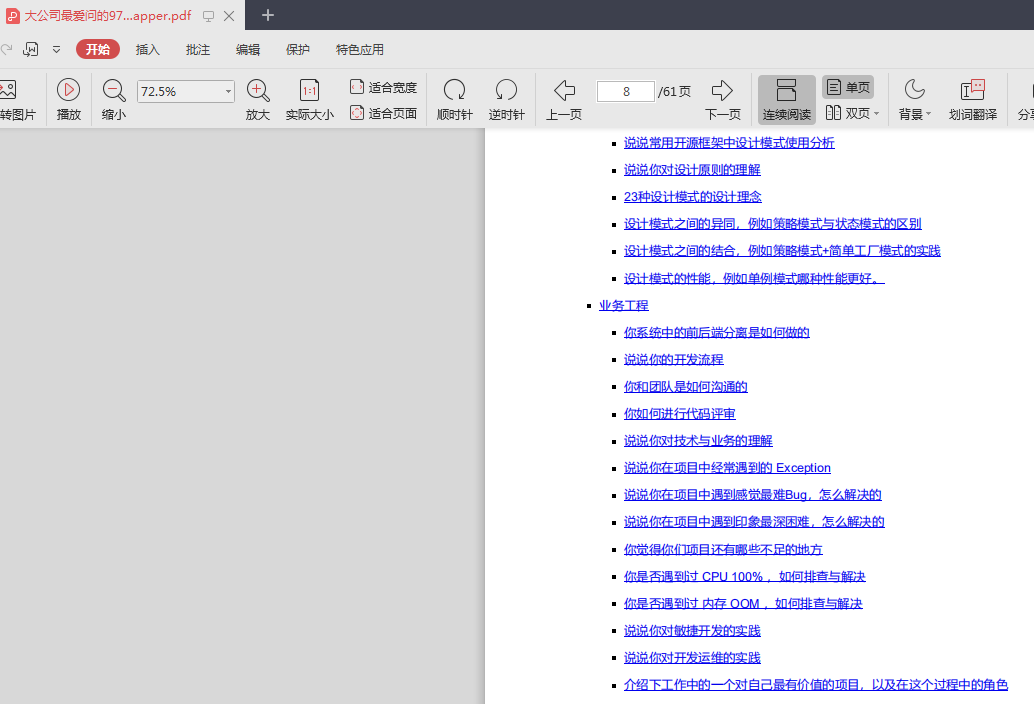Screen dimensions: 1034x704
Task: Start the PDF slideshow with 播放
Action: coord(68,100)
